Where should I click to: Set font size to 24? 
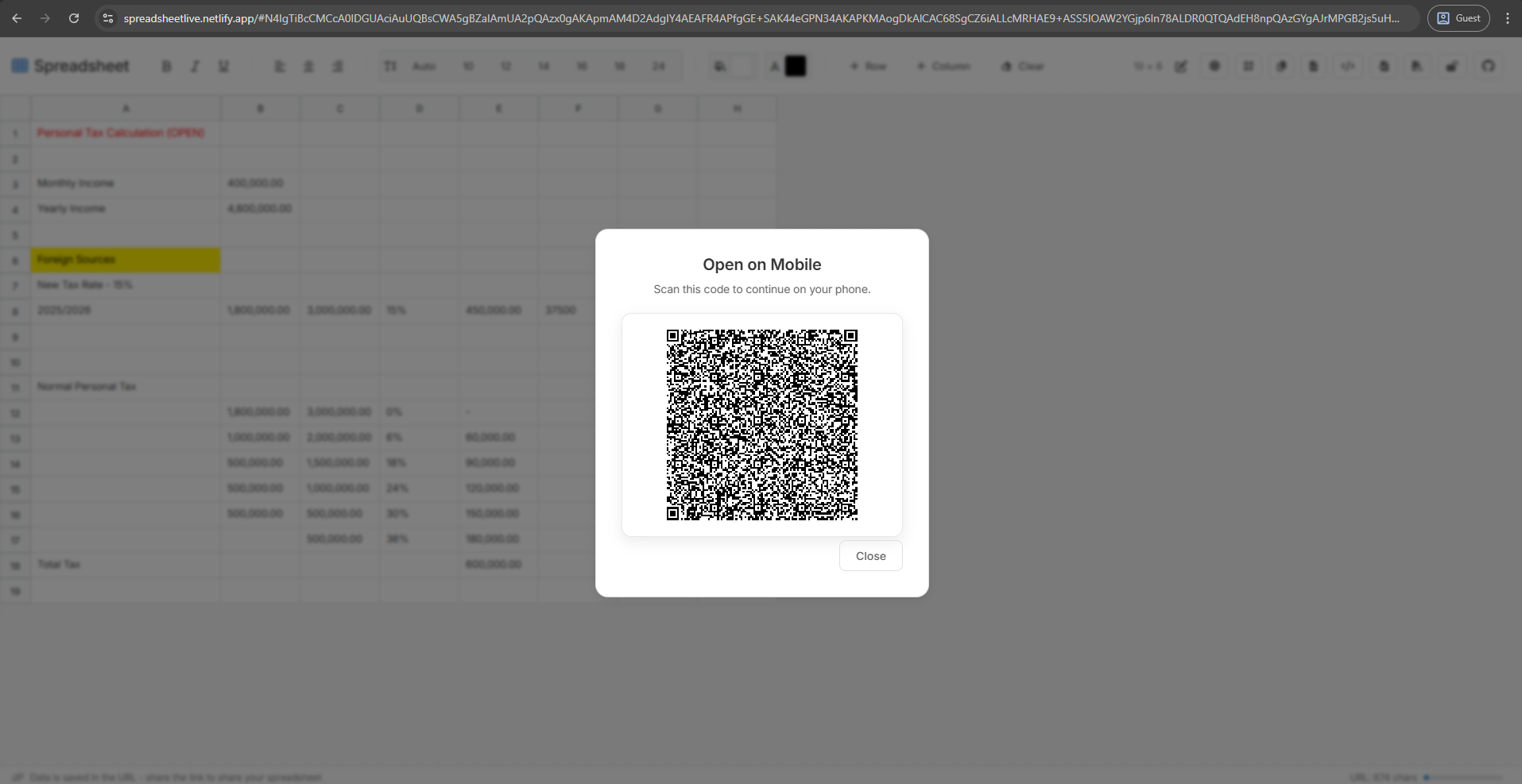pyautogui.click(x=658, y=67)
